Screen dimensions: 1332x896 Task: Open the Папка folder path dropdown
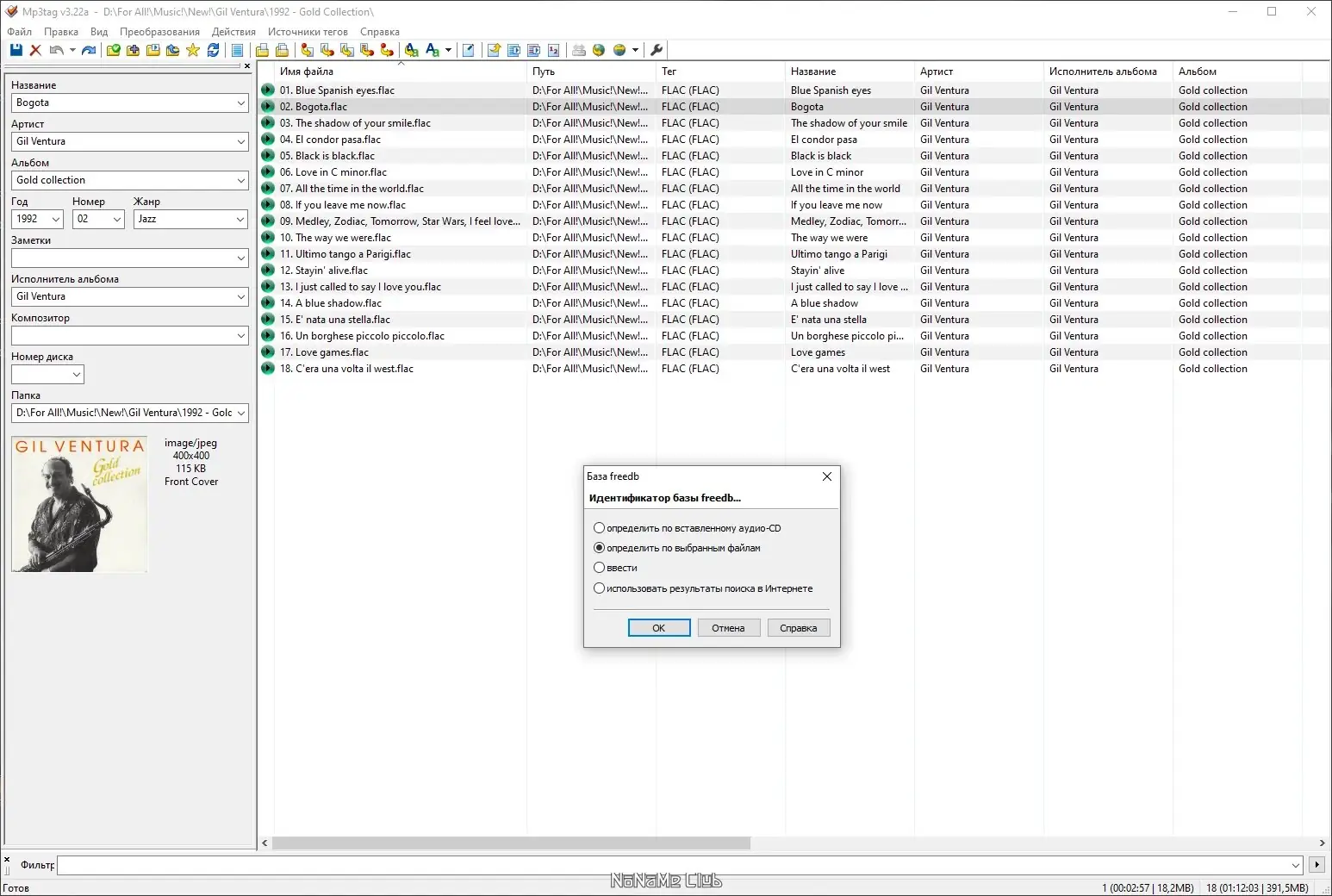point(240,414)
